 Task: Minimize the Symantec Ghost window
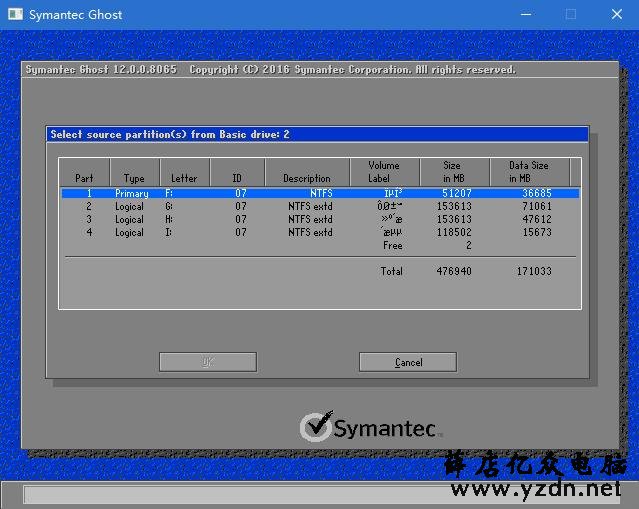click(x=526, y=15)
